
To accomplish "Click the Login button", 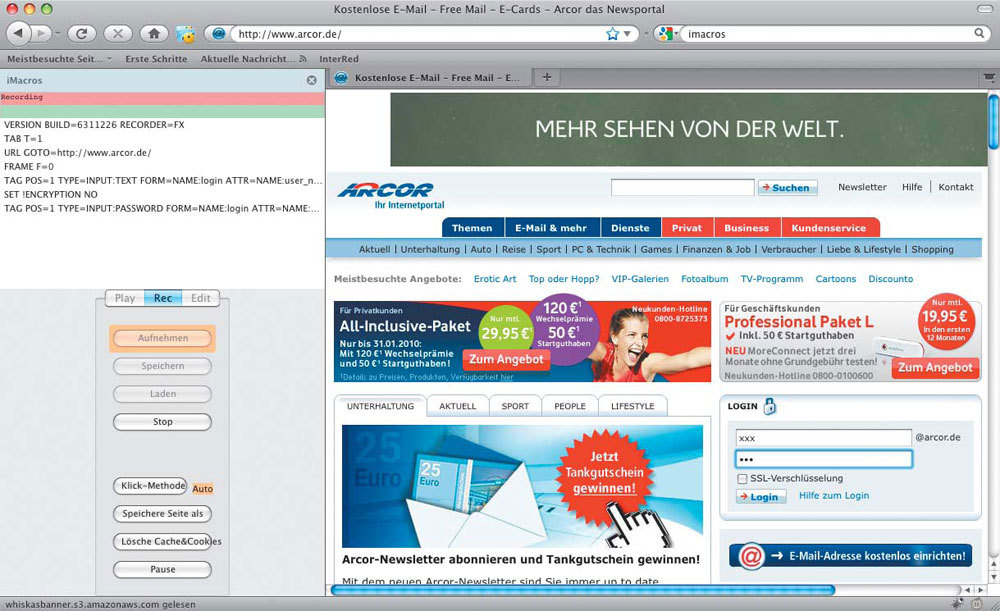I will [760, 496].
